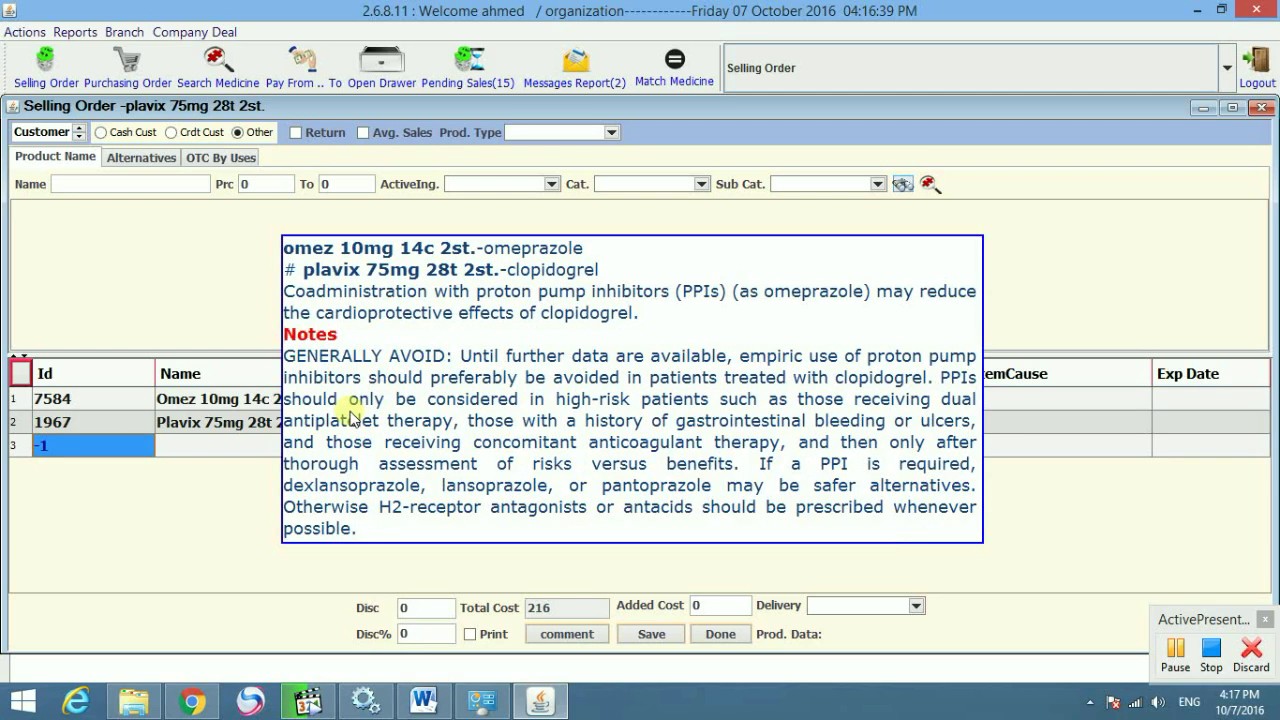The height and width of the screenshot is (720, 1280).
Task: Click the Customer spinner arrows
Action: coord(79,132)
